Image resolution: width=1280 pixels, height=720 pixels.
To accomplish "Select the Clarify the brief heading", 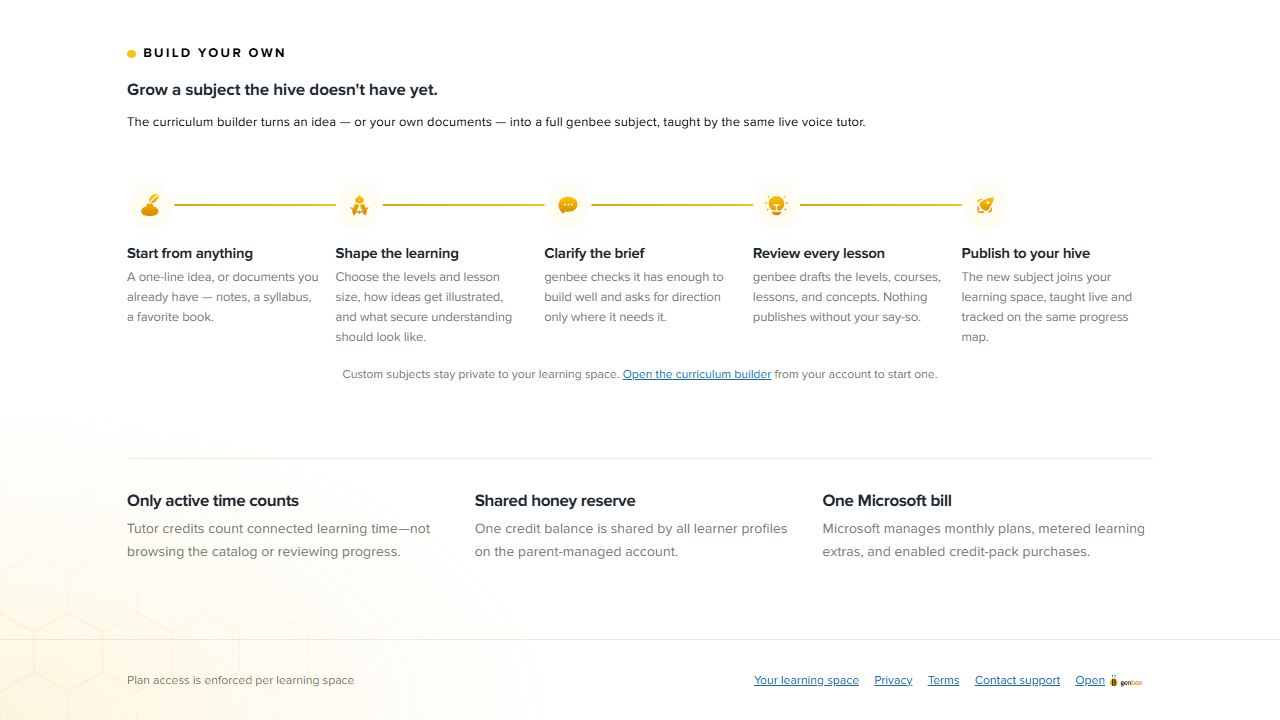I will point(594,253).
